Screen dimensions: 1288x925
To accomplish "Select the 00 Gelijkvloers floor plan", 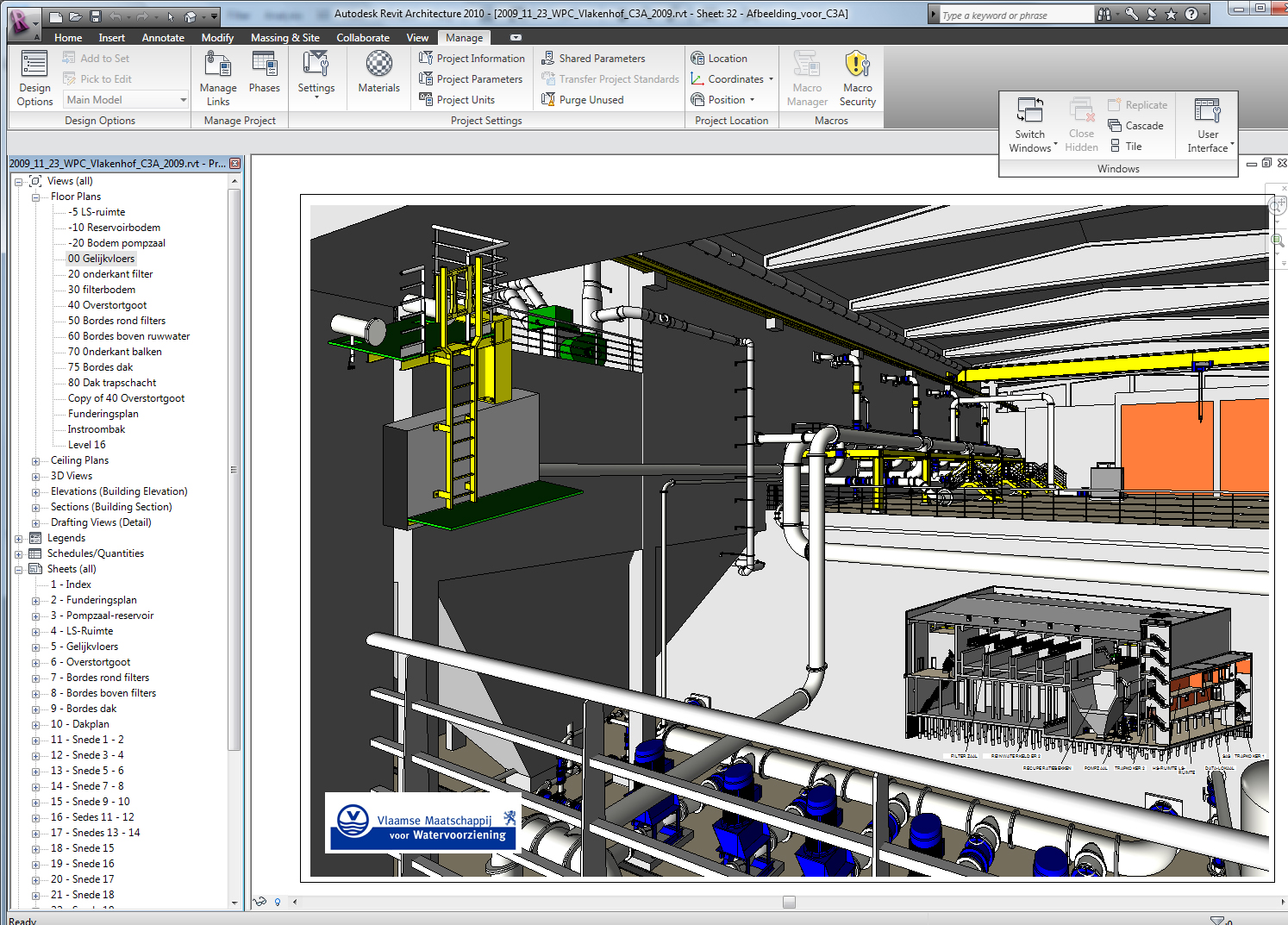I will (101, 259).
